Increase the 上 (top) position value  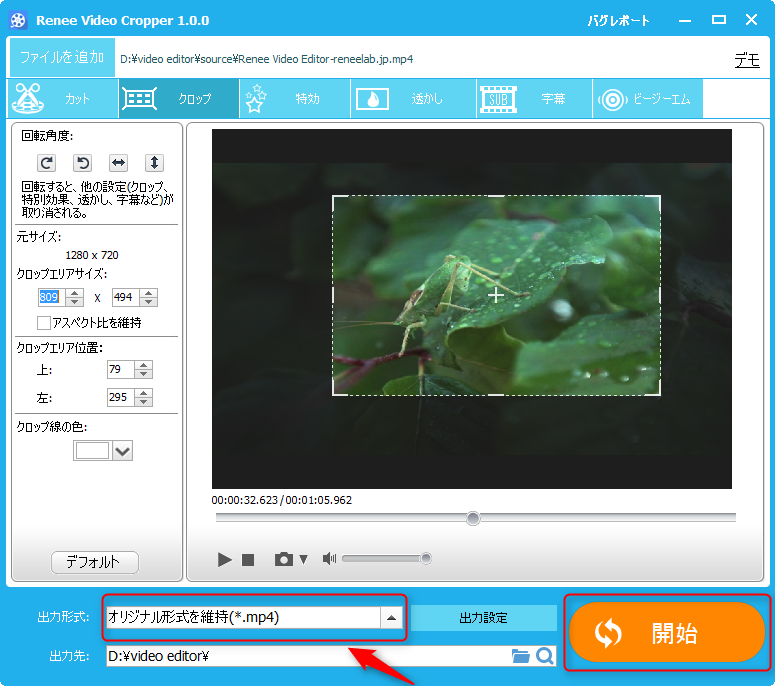(x=143, y=365)
